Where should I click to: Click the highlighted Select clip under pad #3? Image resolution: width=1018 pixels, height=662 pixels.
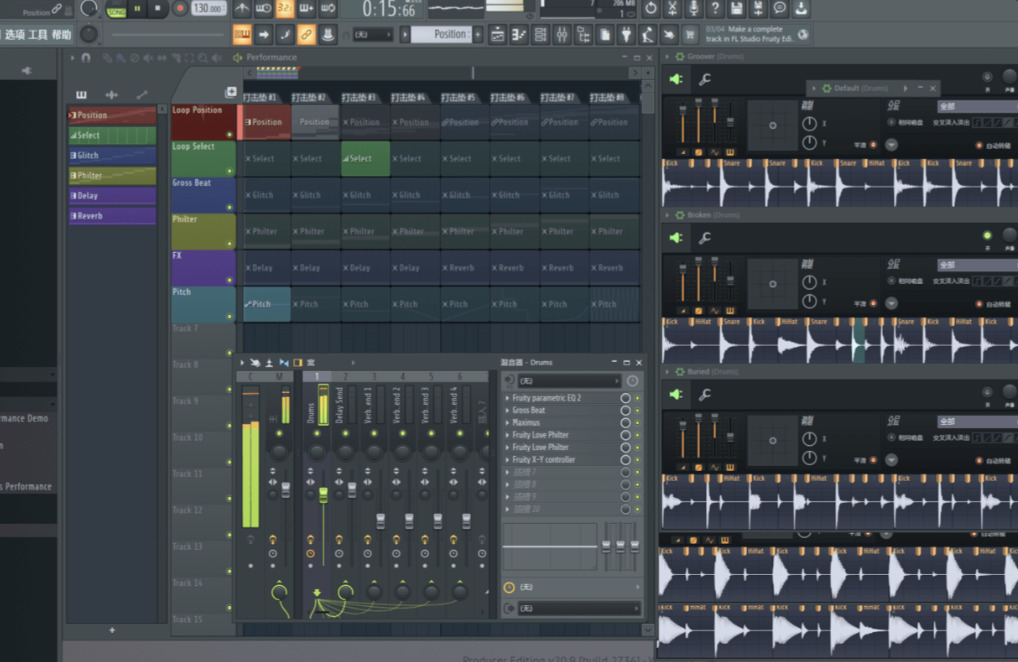click(x=365, y=158)
